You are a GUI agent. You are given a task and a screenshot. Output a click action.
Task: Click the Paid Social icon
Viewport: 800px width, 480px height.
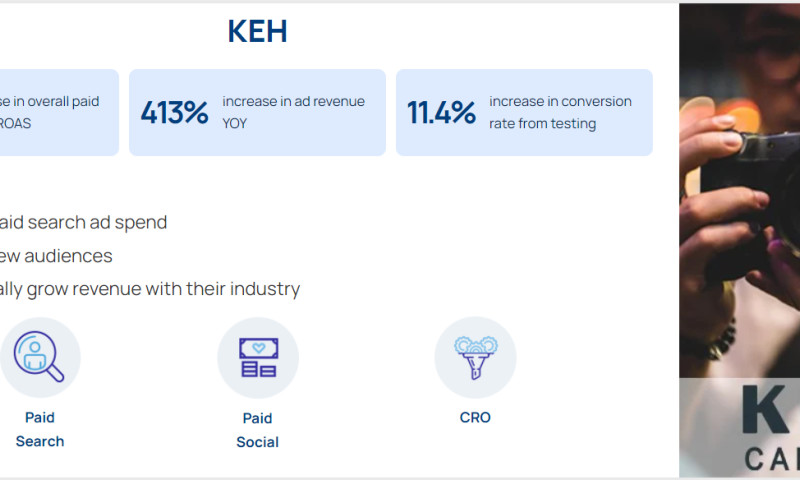tap(258, 357)
